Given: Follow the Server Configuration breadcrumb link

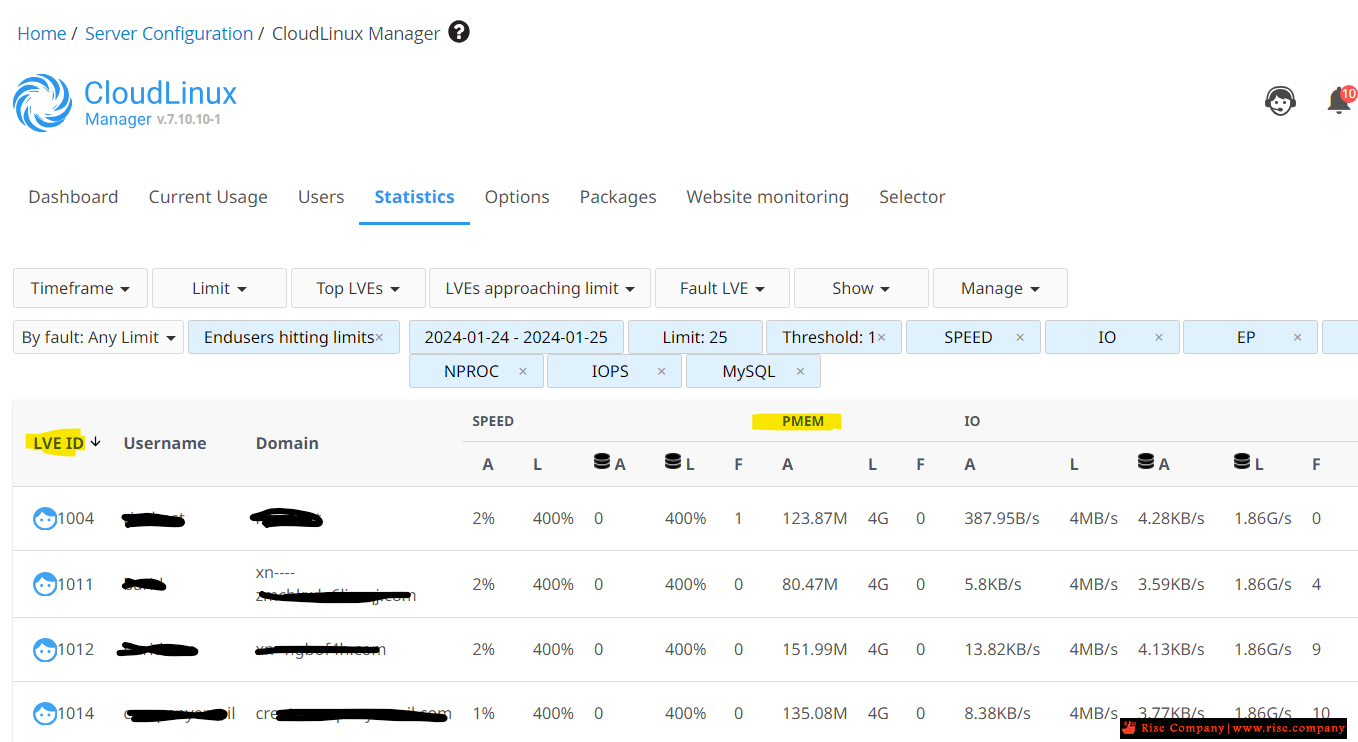Looking at the screenshot, I should click(x=169, y=33).
